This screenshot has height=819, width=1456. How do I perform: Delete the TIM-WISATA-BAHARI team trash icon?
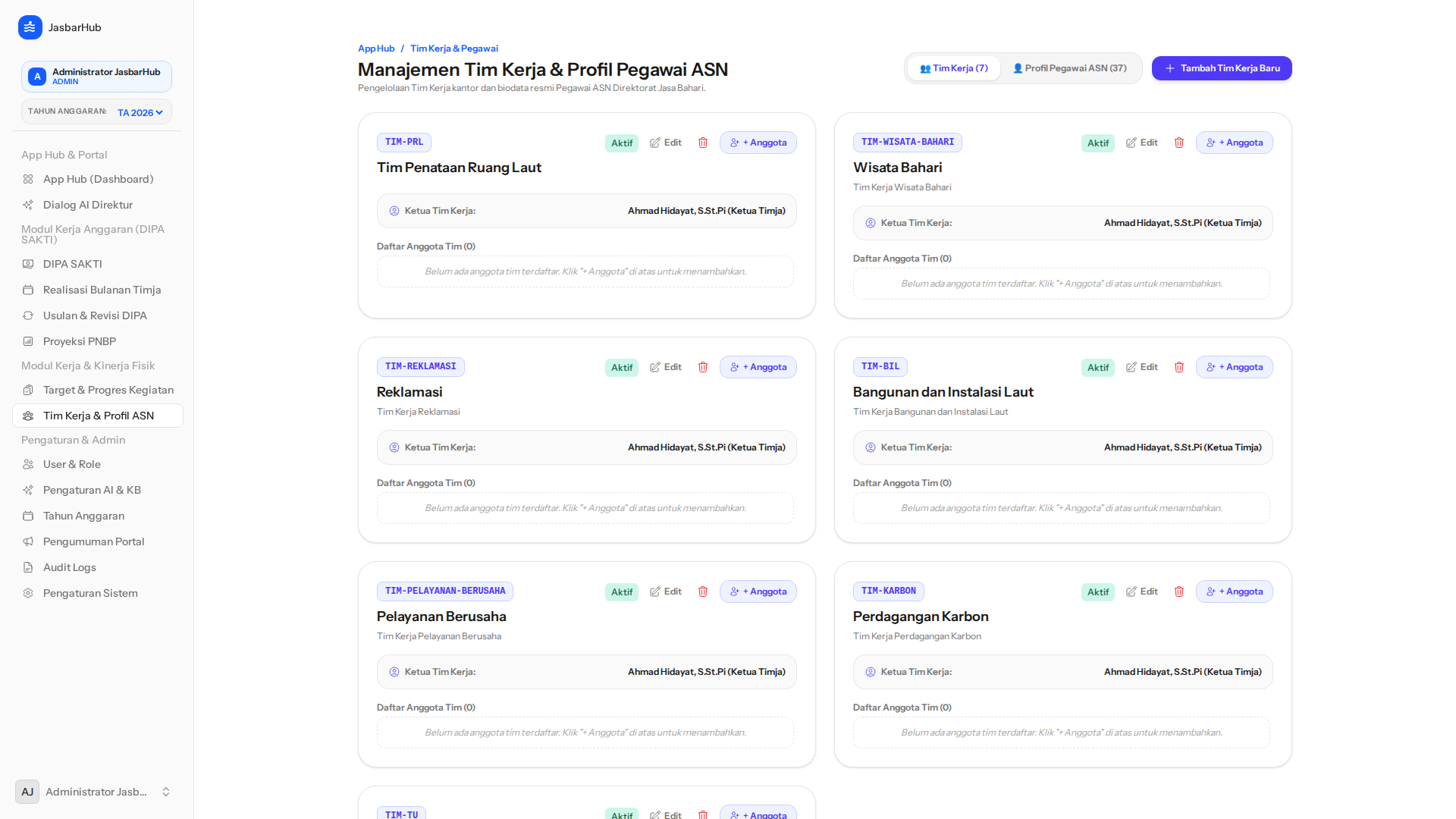[x=1179, y=143]
